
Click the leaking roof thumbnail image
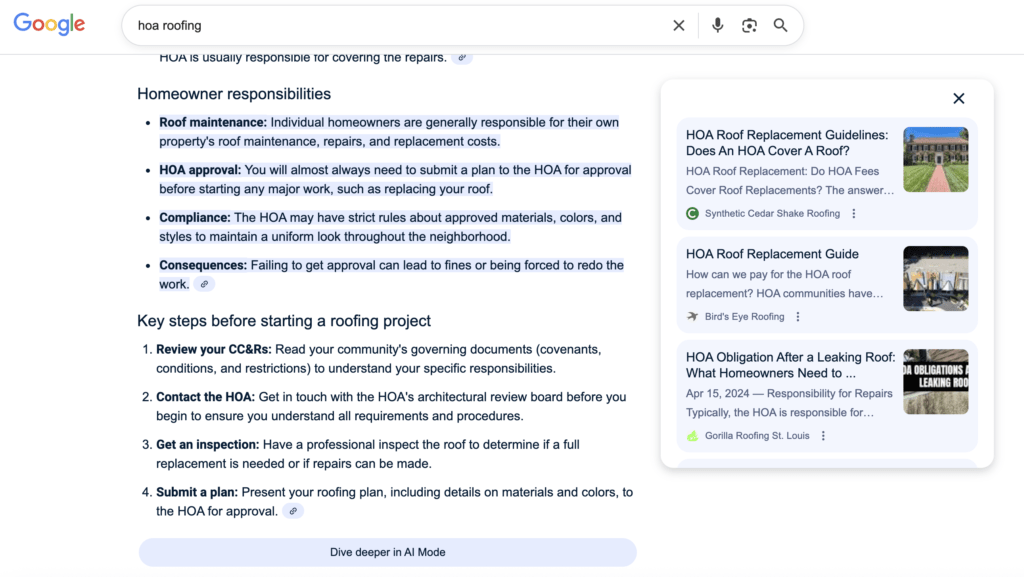(935, 381)
